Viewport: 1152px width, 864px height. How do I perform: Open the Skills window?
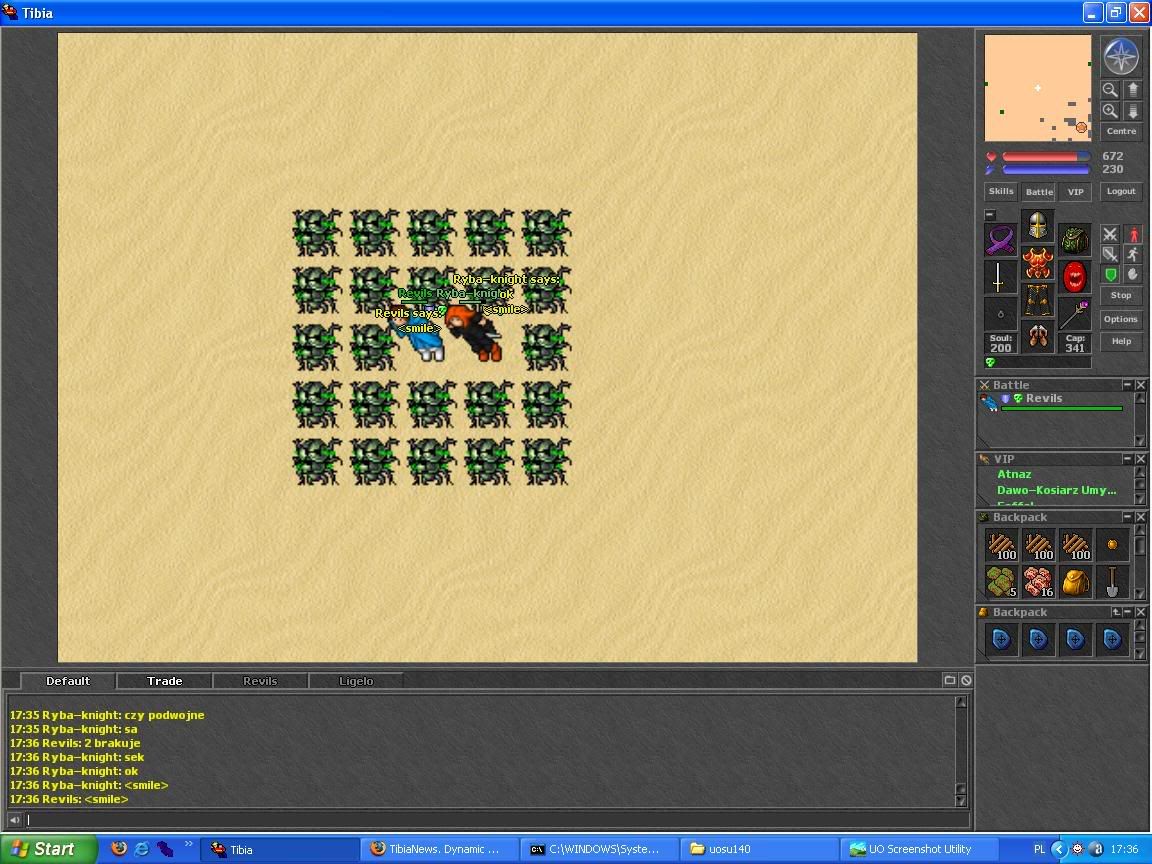pos(1001,192)
